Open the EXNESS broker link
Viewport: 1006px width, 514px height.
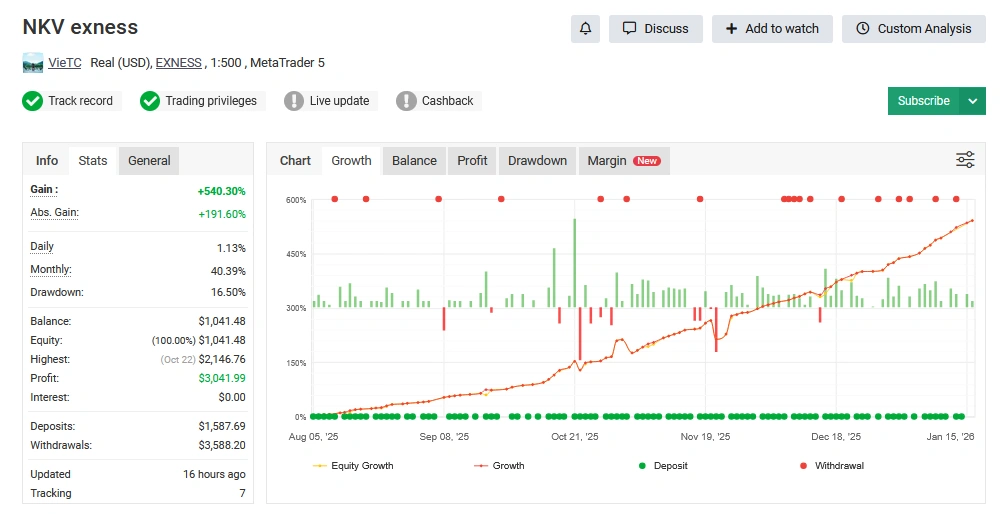coord(178,63)
